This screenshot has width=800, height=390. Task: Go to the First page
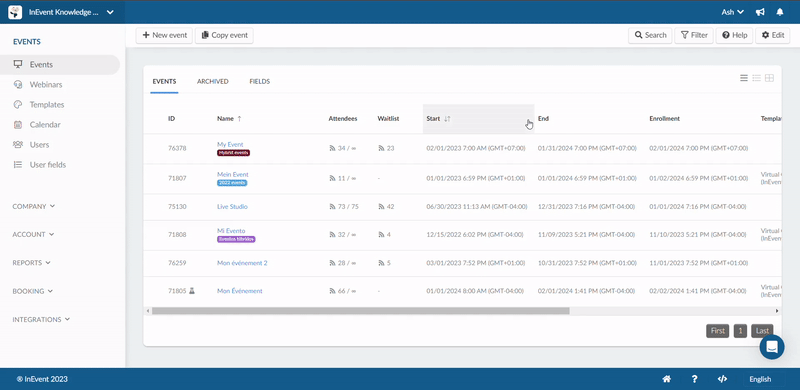coord(717,331)
